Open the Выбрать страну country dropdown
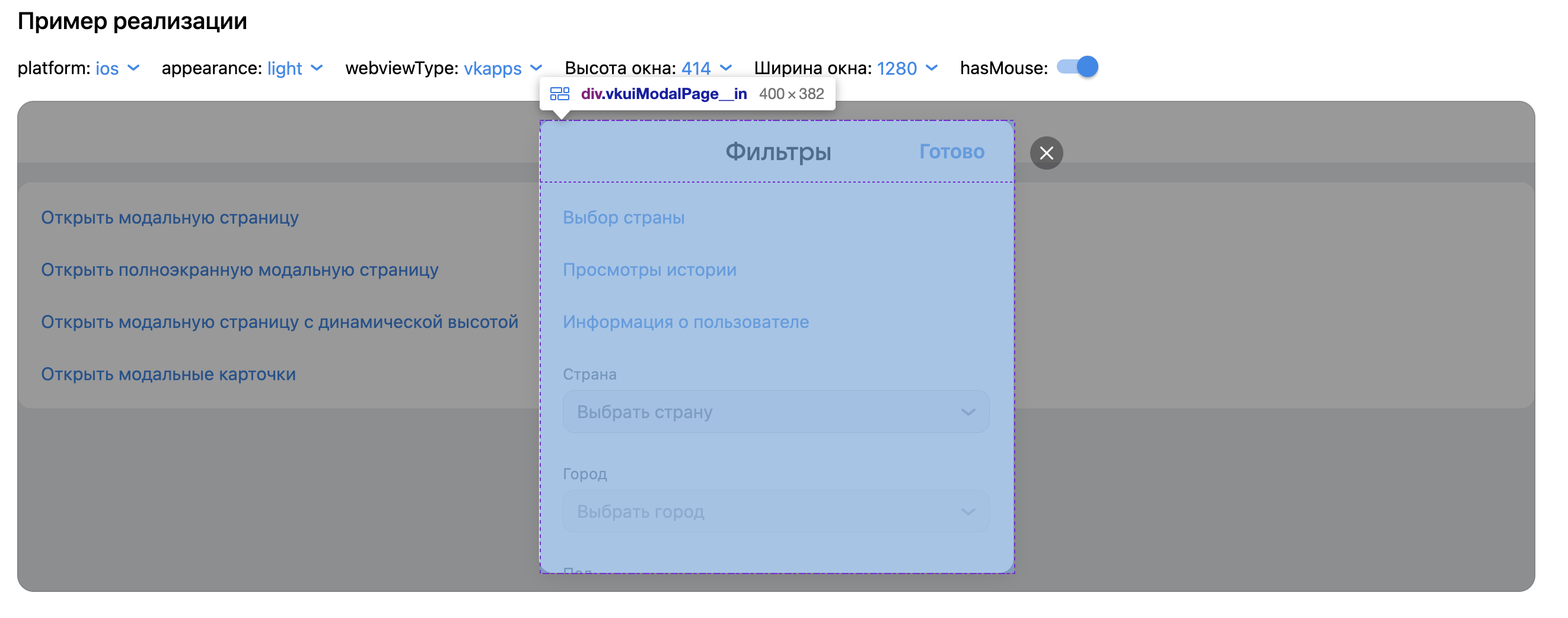Image resolution: width=1568 pixels, height=618 pixels. pos(776,412)
